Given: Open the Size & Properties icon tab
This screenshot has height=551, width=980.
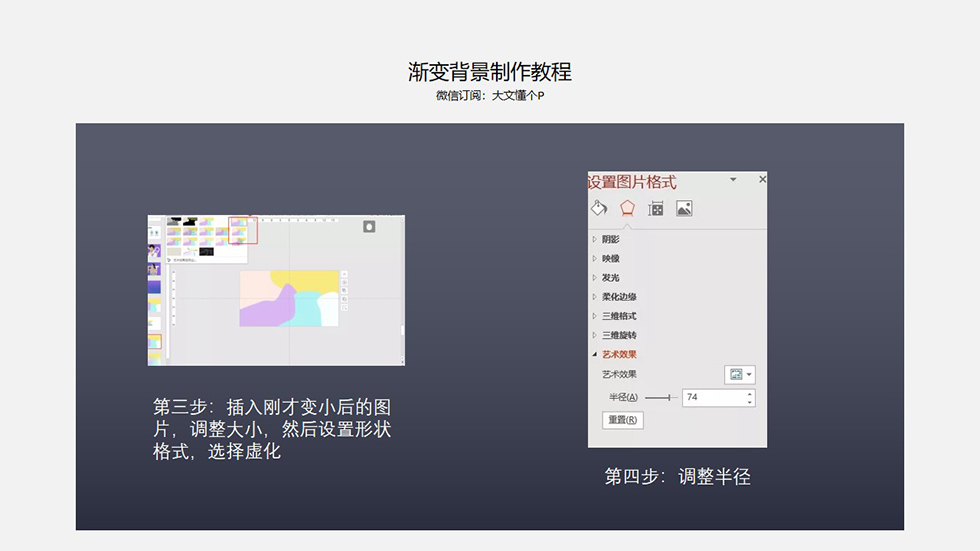Looking at the screenshot, I should click(656, 208).
